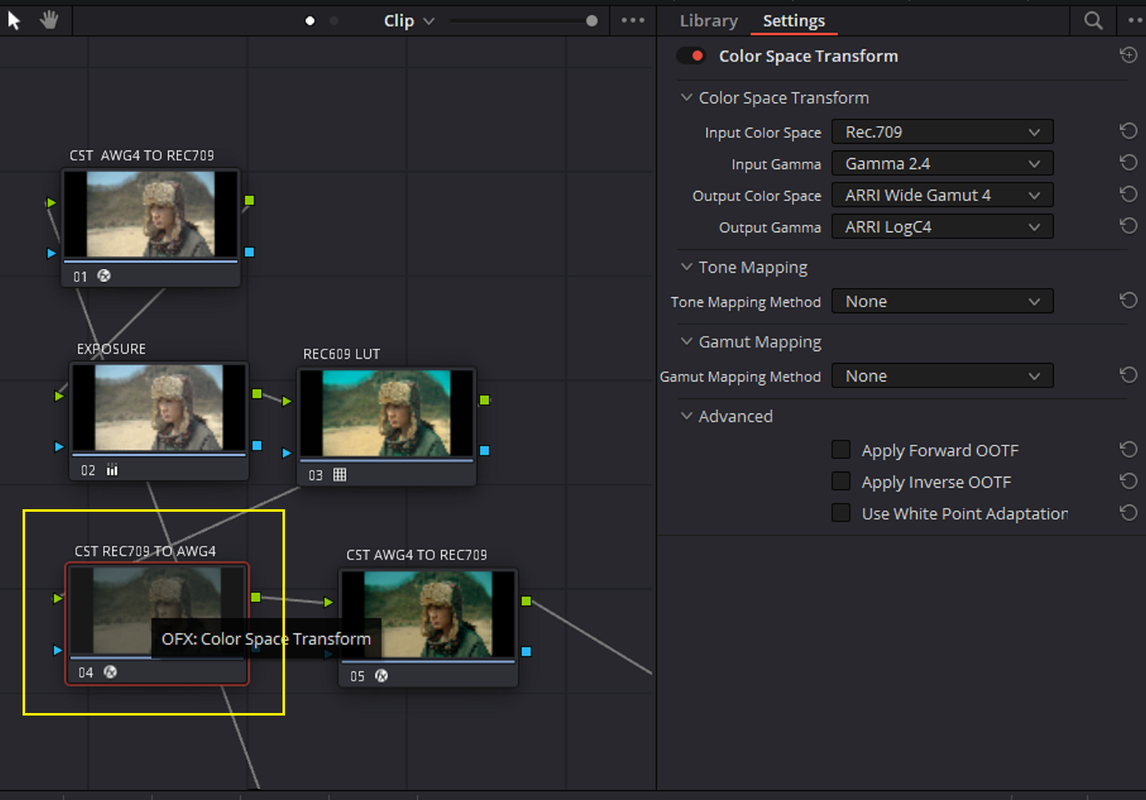This screenshot has height=800, width=1146.
Task: Reset the Input Color Space parameter
Action: (x=1128, y=131)
